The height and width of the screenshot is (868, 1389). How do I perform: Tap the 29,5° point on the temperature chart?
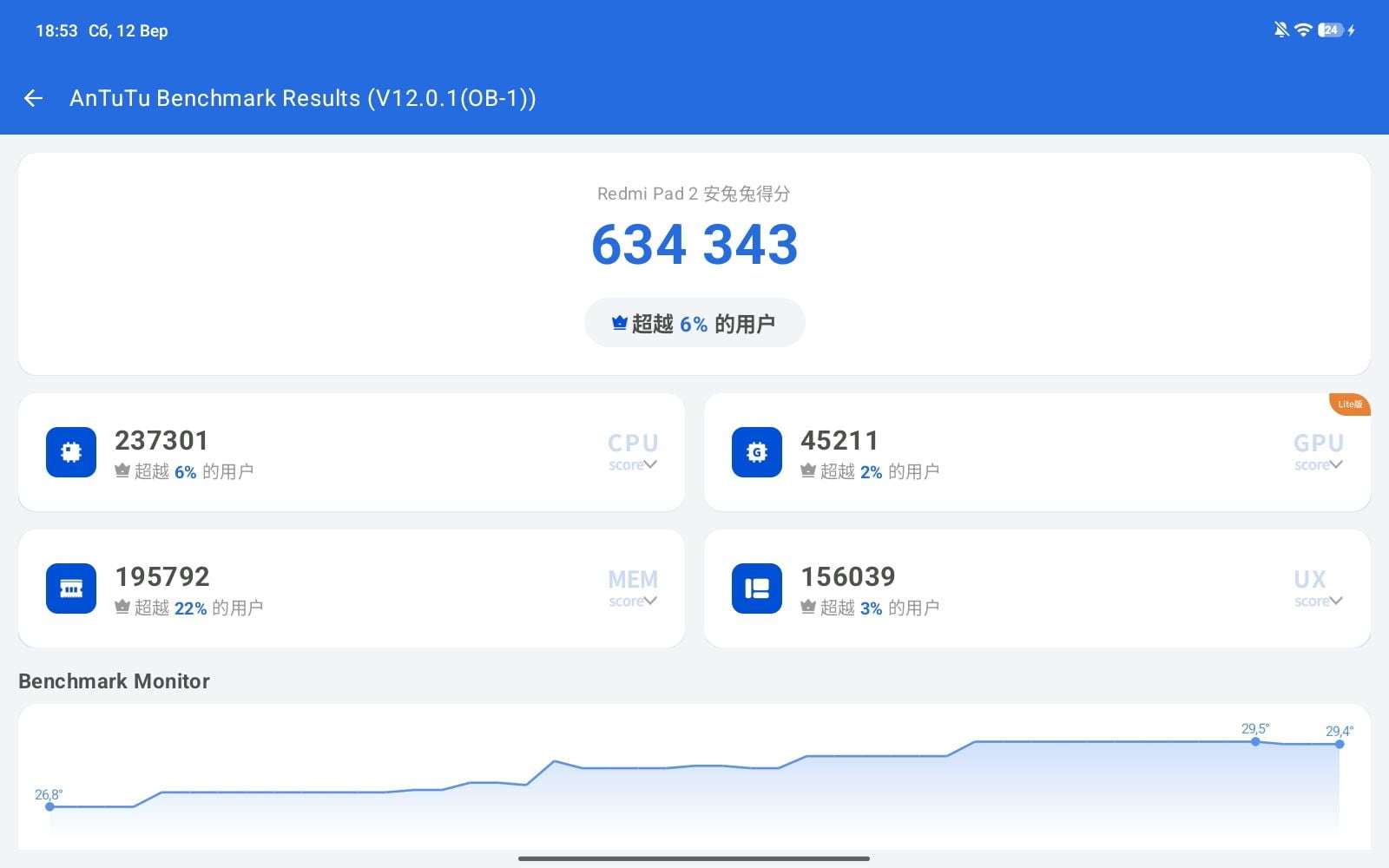(x=1255, y=741)
